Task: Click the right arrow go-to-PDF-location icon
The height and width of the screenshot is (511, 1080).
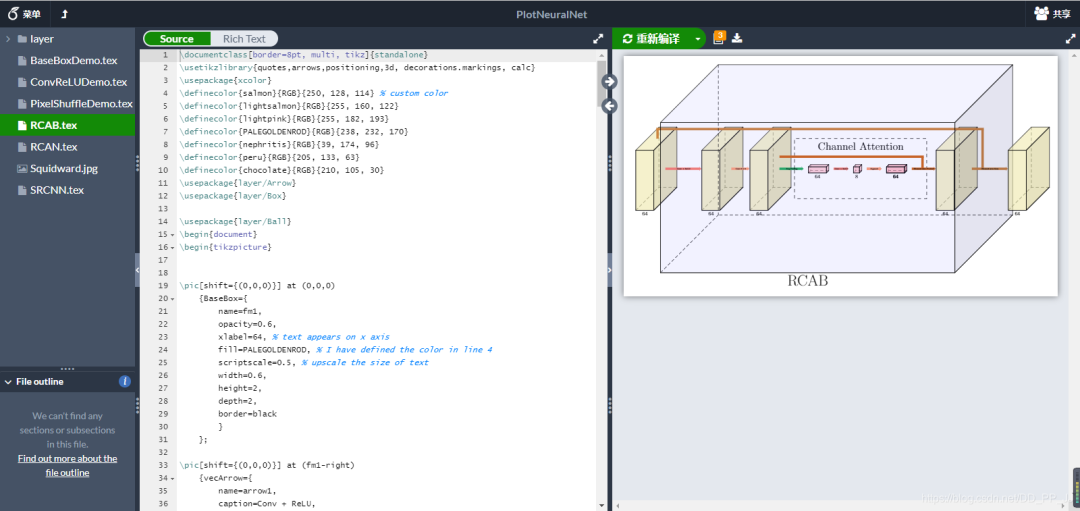Action: (610, 81)
